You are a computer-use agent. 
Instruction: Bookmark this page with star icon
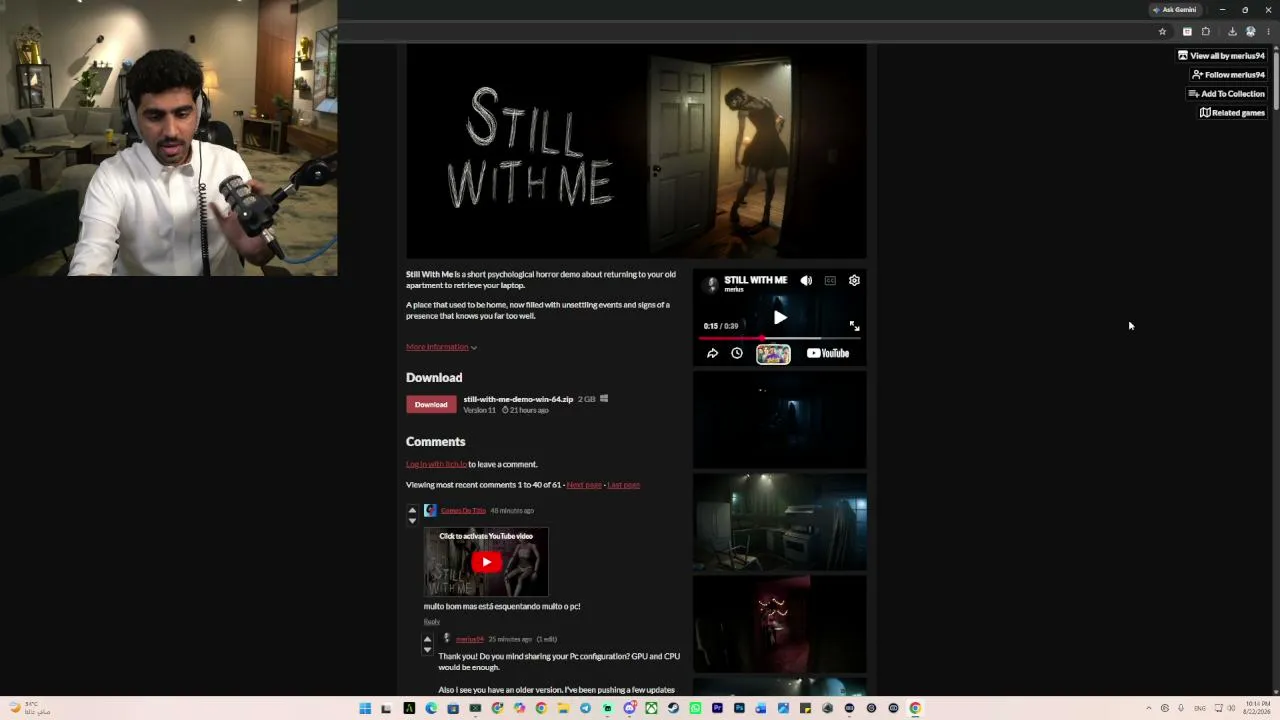point(1162,32)
